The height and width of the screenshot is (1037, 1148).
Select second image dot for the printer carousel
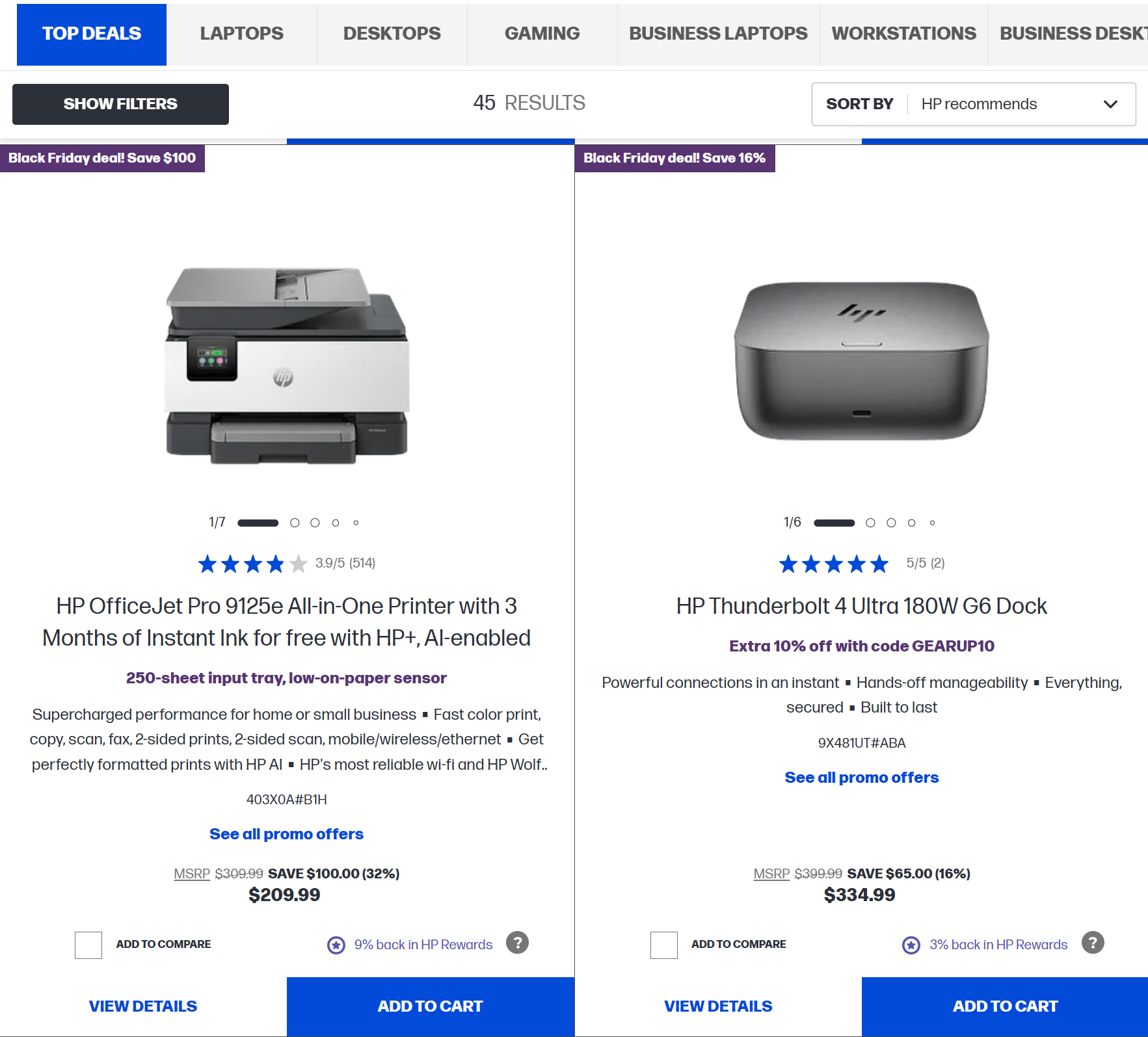[295, 523]
